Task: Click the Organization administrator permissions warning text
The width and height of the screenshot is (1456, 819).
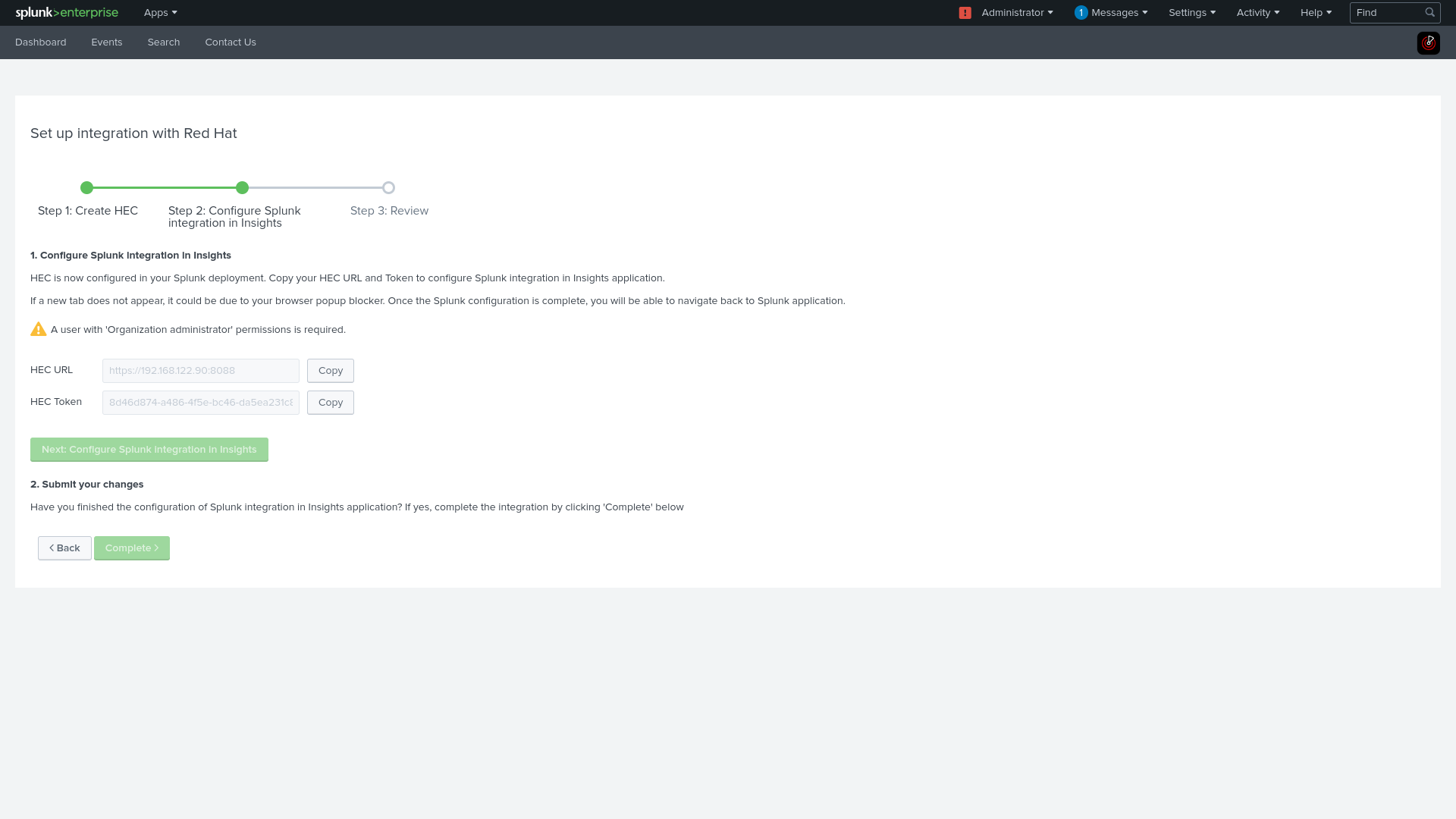Action: (x=199, y=330)
